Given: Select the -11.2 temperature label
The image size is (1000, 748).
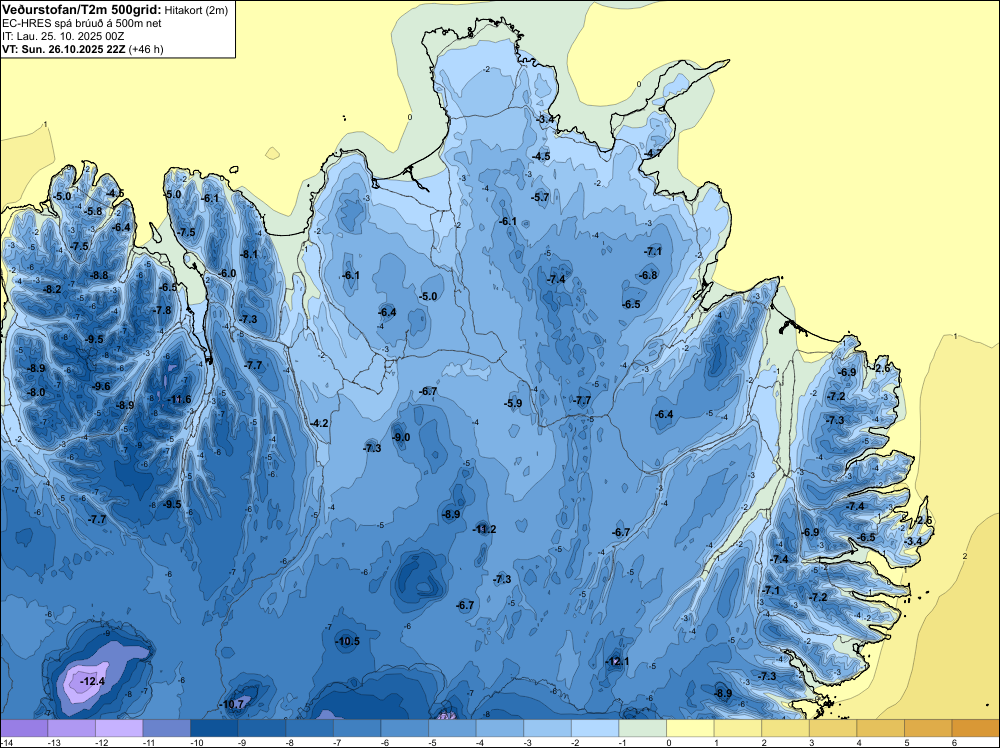Looking at the screenshot, I should click(x=484, y=529).
